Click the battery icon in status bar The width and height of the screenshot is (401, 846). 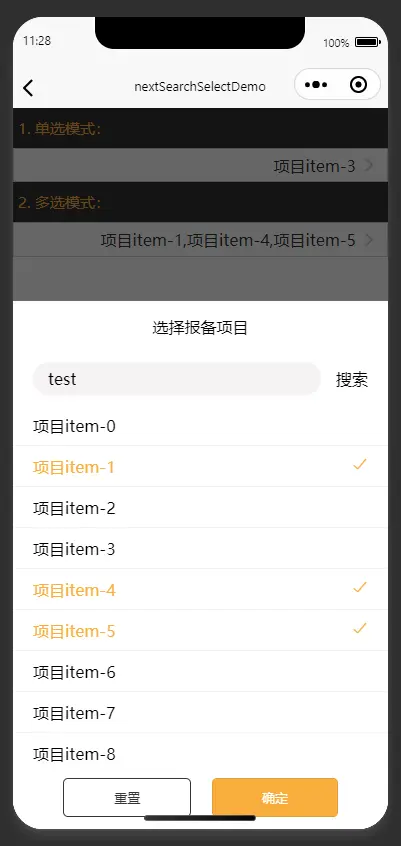click(x=368, y=42)
